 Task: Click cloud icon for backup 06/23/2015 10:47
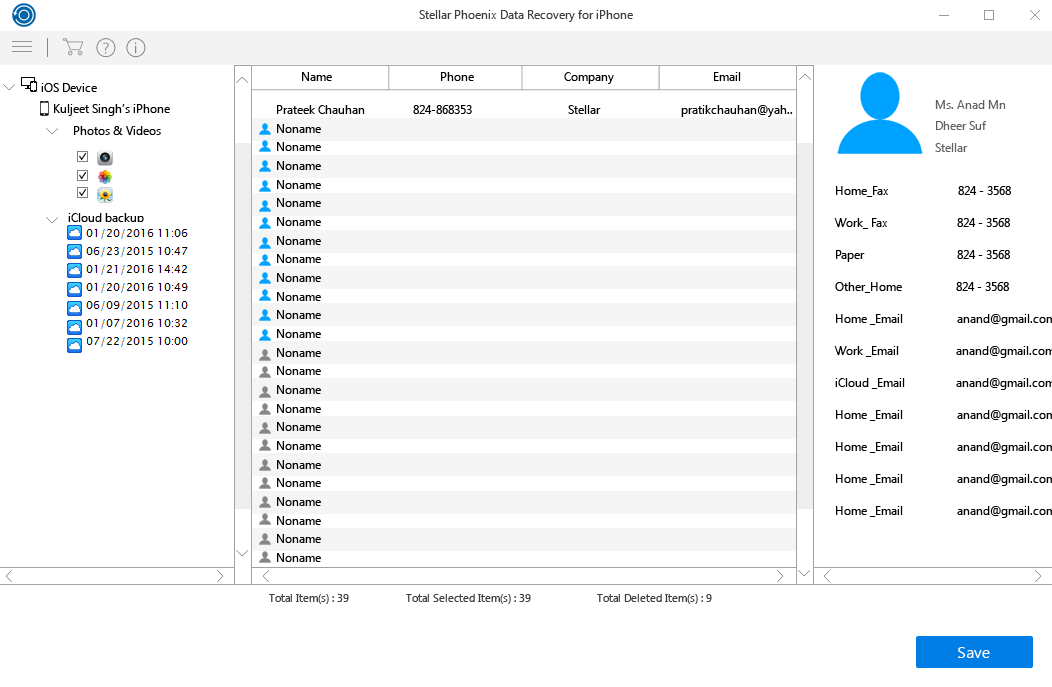[74, 251]
